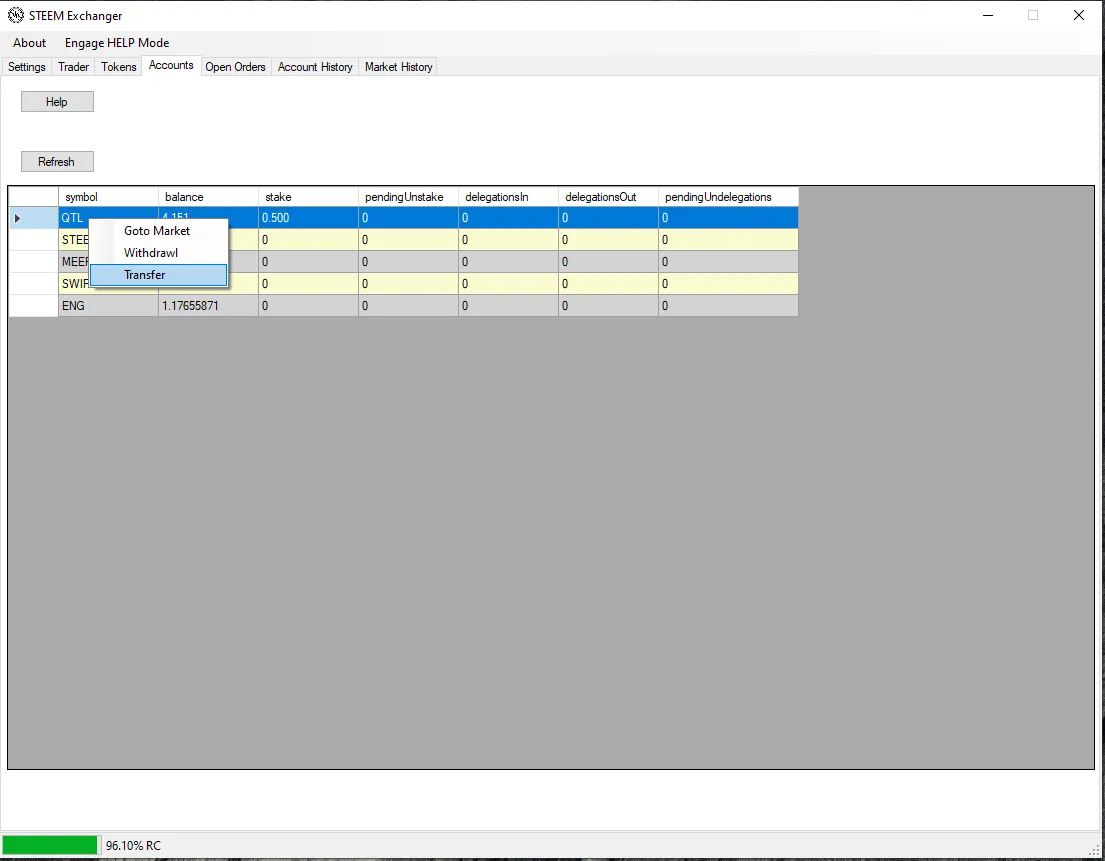Image resolution: width=1105 pixels, height=861 pixels.
Task: Sort by the symbol column header
Action: 109,197
